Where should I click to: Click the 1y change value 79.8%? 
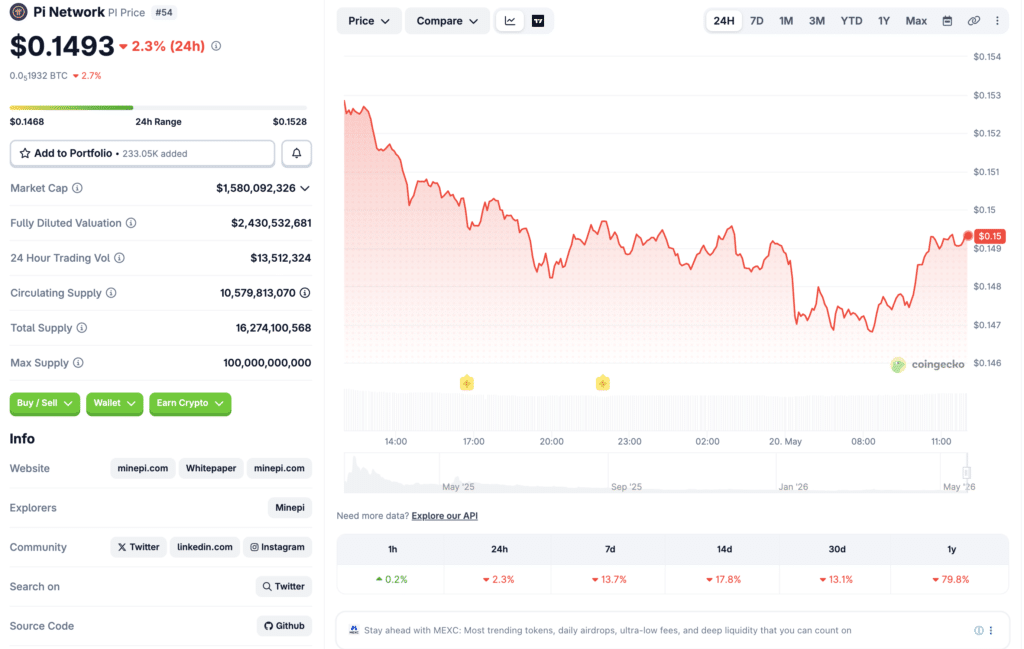951,580
